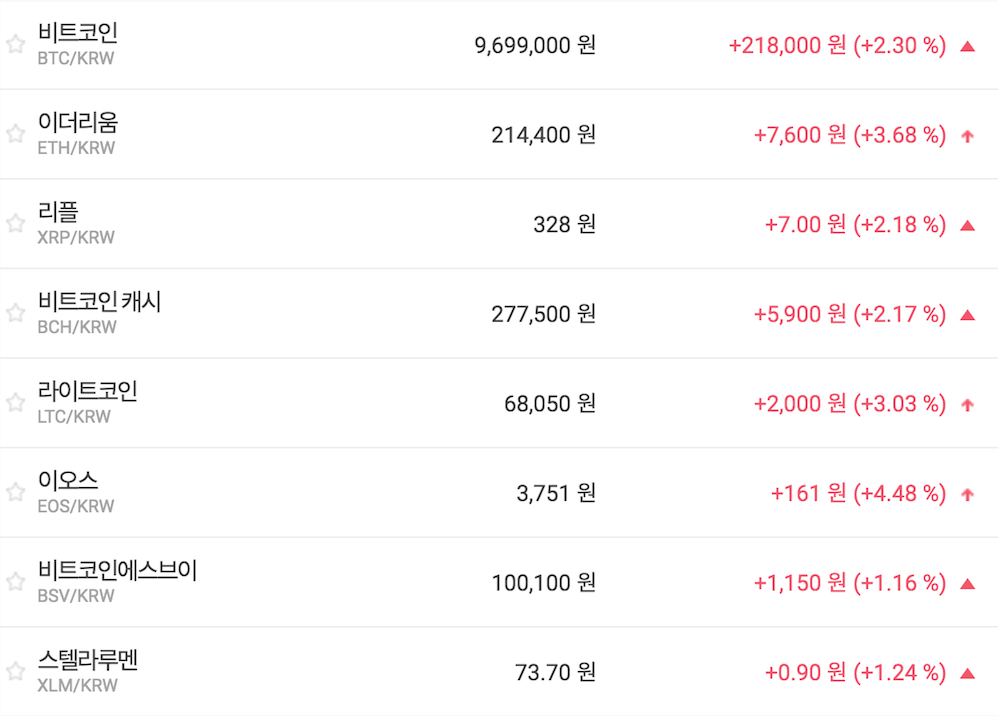
Task: Click the 277,500 원 price for 비트코인 캐시
Action: (x=543, y=314)
